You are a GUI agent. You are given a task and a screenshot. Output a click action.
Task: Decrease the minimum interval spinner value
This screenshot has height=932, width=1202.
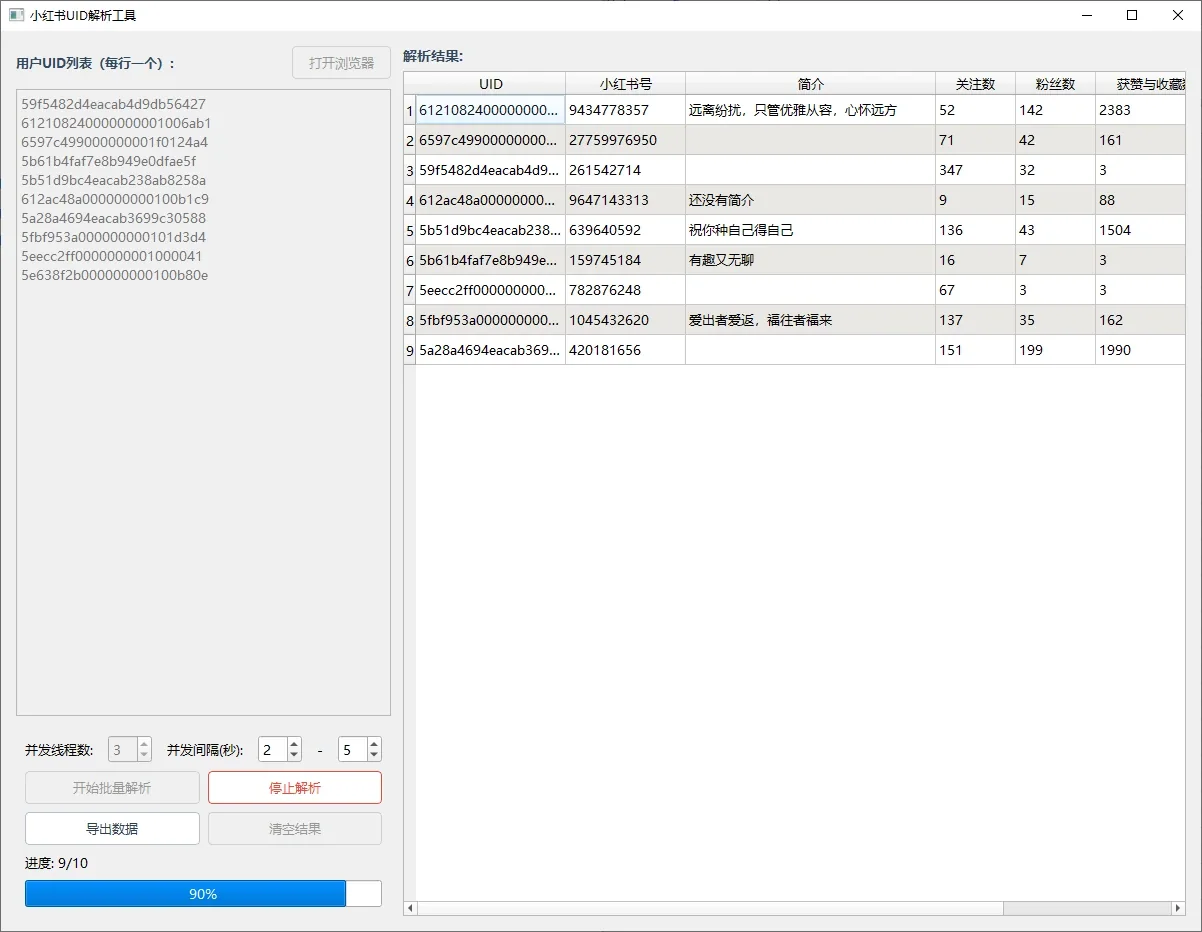294,755
